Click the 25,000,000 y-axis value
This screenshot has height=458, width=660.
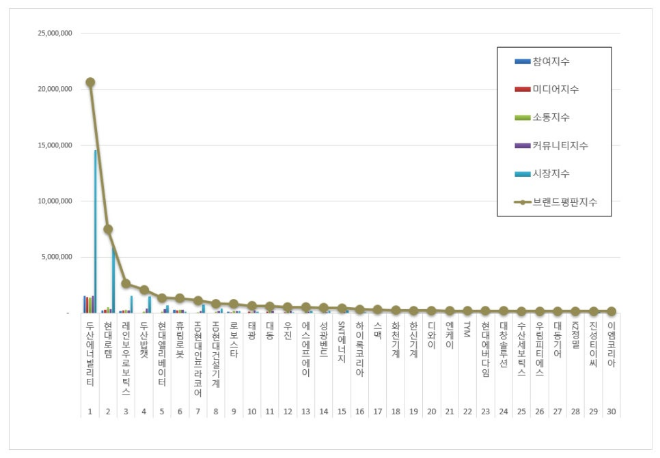(x=53, y=32)
